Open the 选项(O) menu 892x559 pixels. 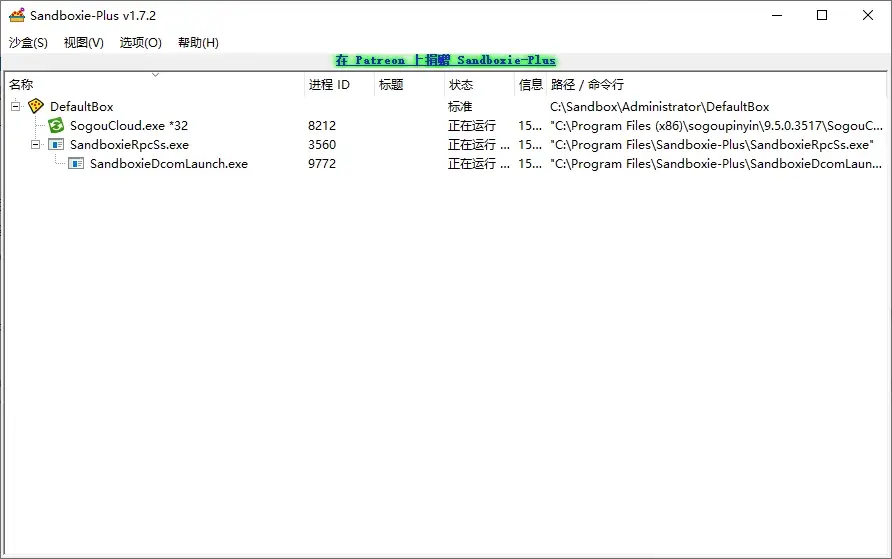click(x=140, y=42)
